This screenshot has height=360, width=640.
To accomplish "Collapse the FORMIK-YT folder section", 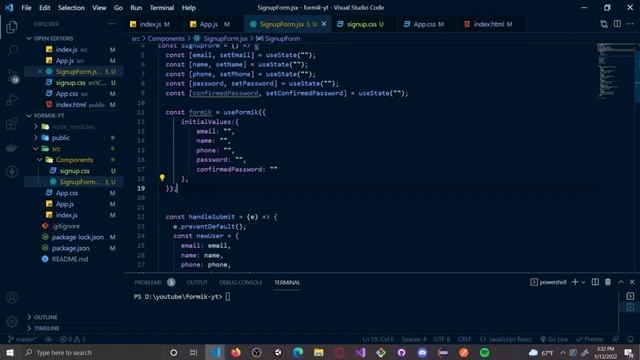I will [29, 116].
